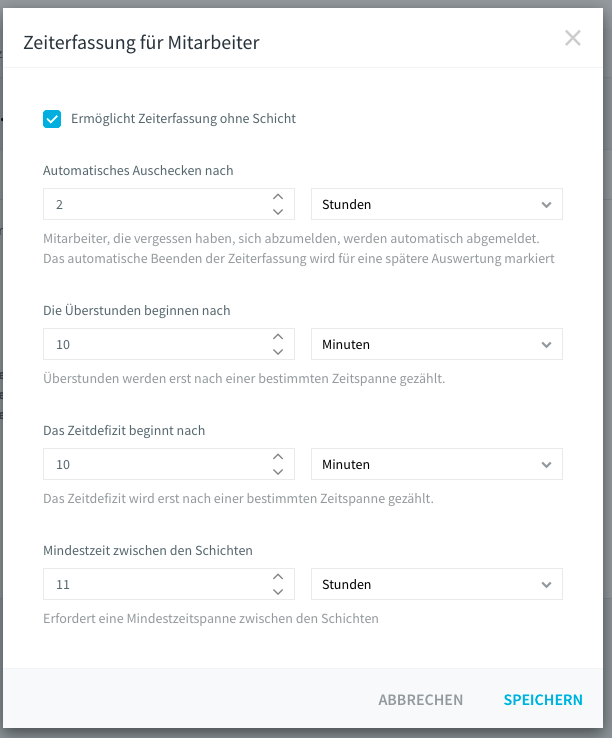Click up arrow for Überstunden beginnen nach
The height and width of the screenshot is (738, 612).
click(278, 337)
